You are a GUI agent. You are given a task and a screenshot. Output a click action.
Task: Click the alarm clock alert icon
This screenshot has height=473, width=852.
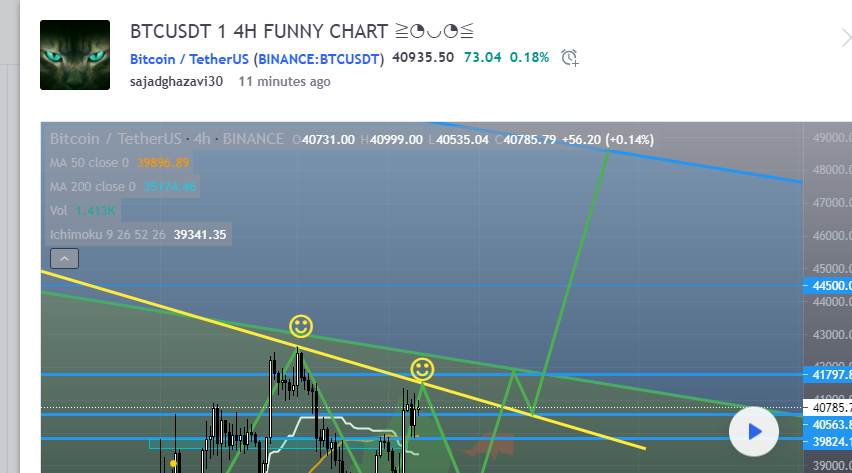coord(570,58)
